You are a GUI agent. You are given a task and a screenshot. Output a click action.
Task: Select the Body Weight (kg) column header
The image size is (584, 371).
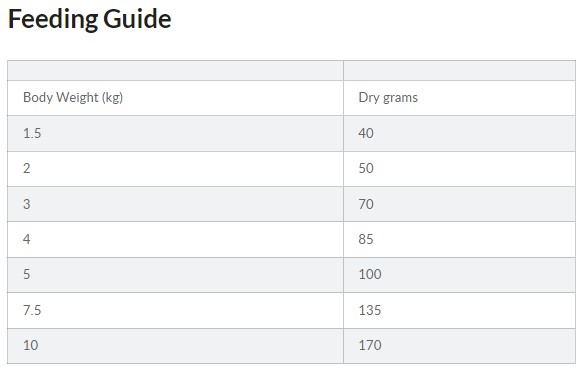175,98
